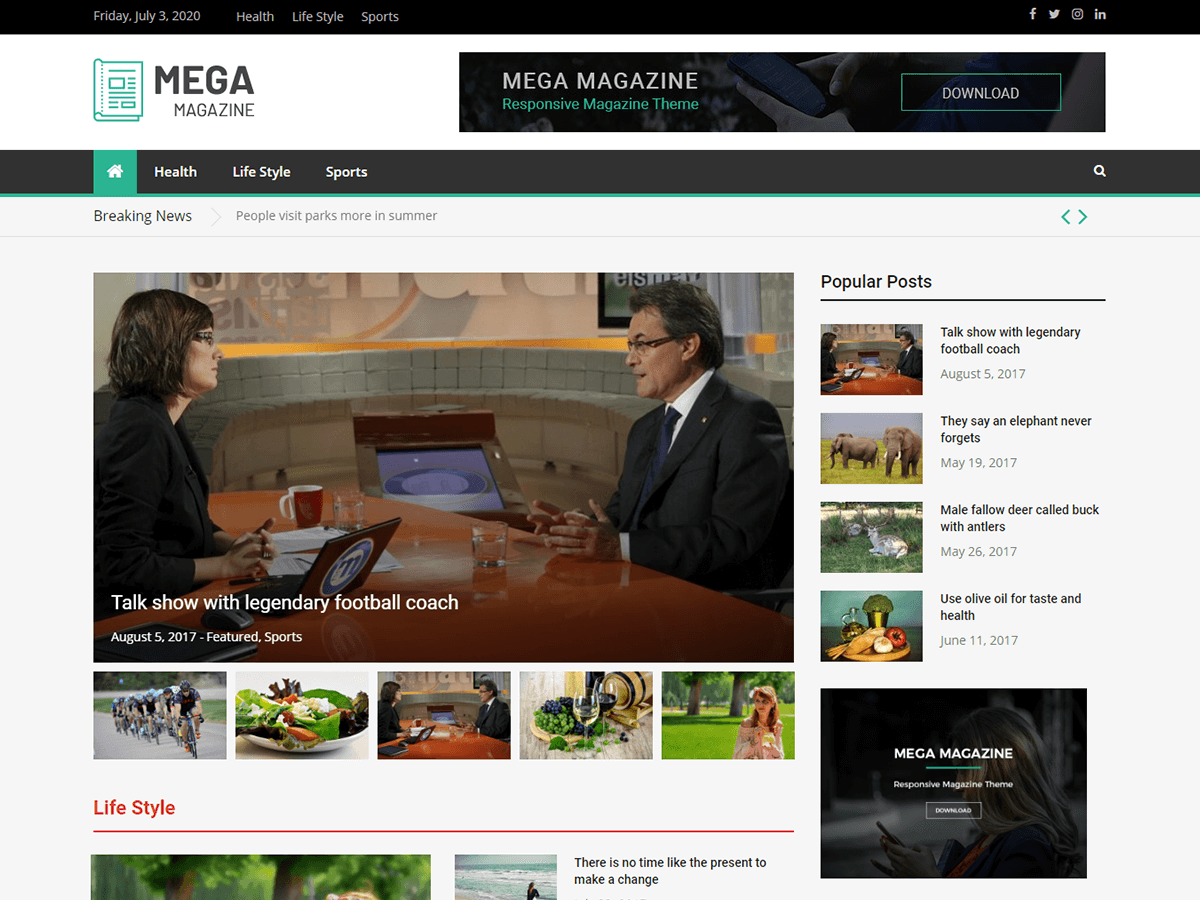The image size is (1200, 900).
Task: Open the Sports navigation menu item
Action: click(346, 171)
